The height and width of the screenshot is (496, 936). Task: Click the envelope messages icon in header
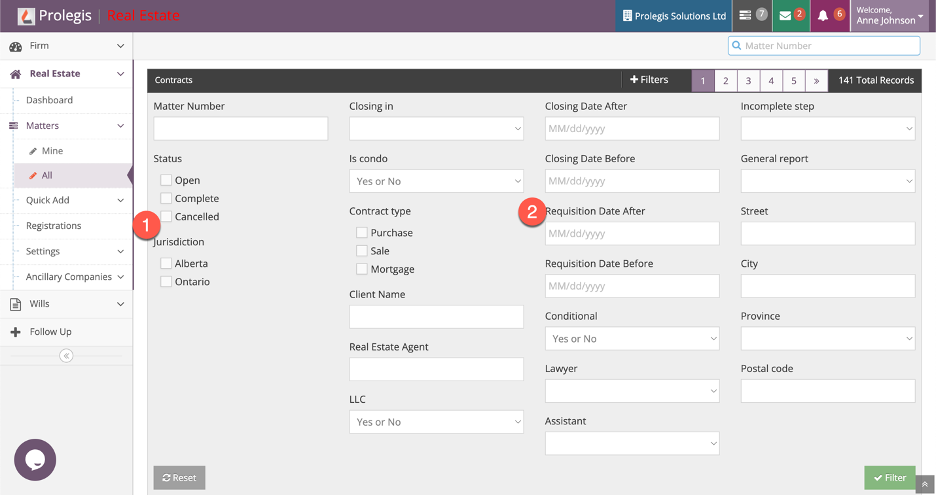tap(785, 16)
